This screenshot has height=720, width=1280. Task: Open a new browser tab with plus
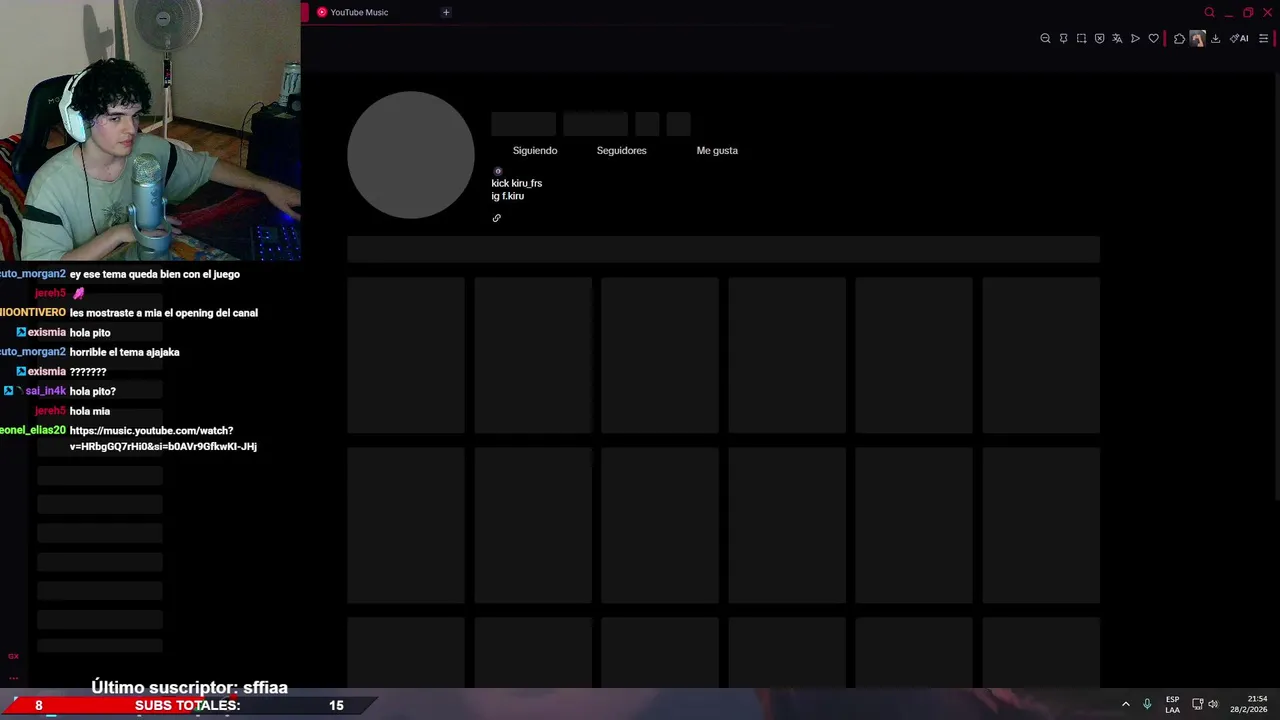(446, 12)
